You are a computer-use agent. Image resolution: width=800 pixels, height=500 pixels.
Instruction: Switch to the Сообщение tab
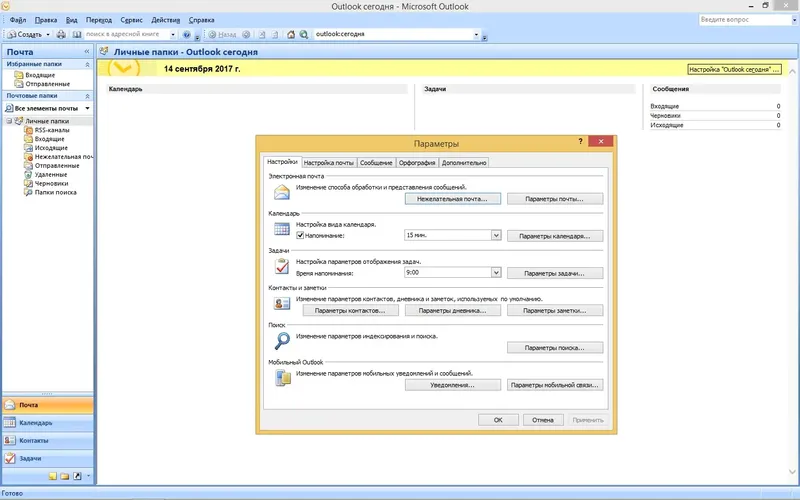point(376,163)
